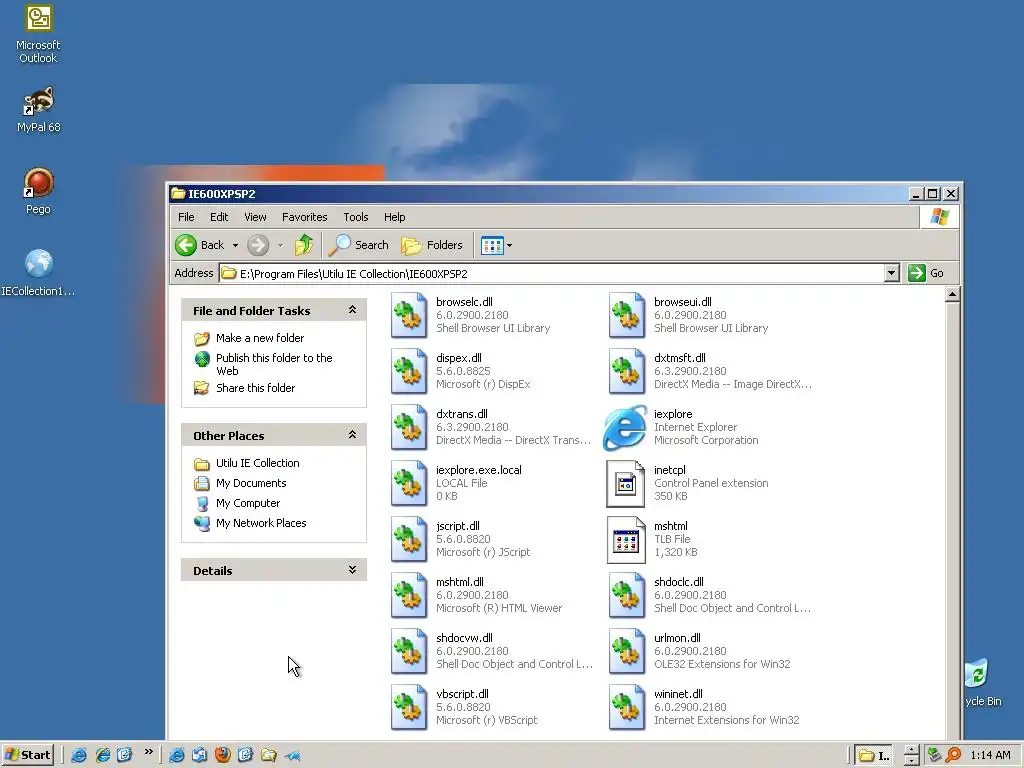Select the IECollection desktop icon
Screen dimensions: 1024x768
pyautogui.click(x=38, y=273)
